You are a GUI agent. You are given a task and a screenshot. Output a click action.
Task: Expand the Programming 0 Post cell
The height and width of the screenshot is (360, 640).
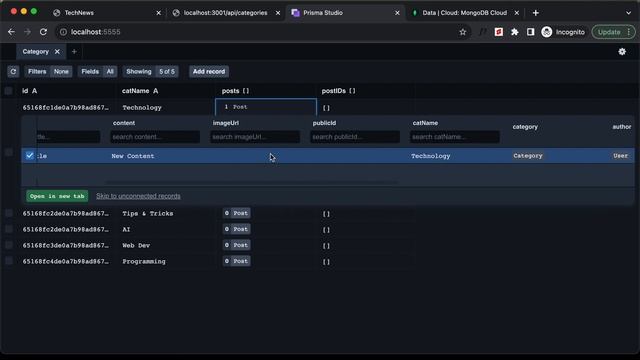(237, 261)
